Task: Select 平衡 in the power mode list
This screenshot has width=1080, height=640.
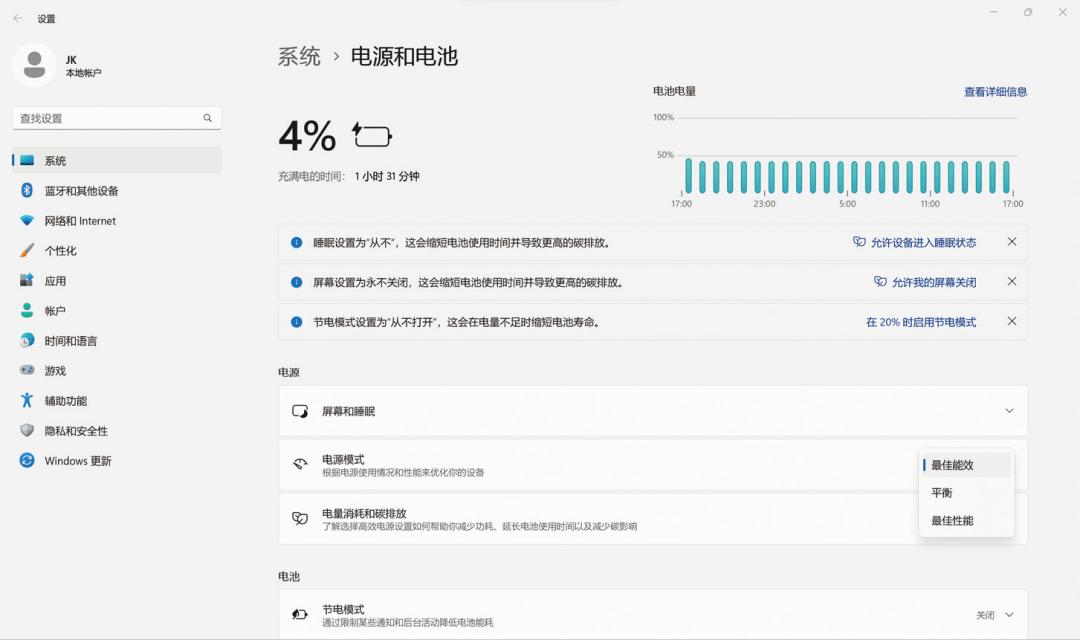Action: click(944, 492)
